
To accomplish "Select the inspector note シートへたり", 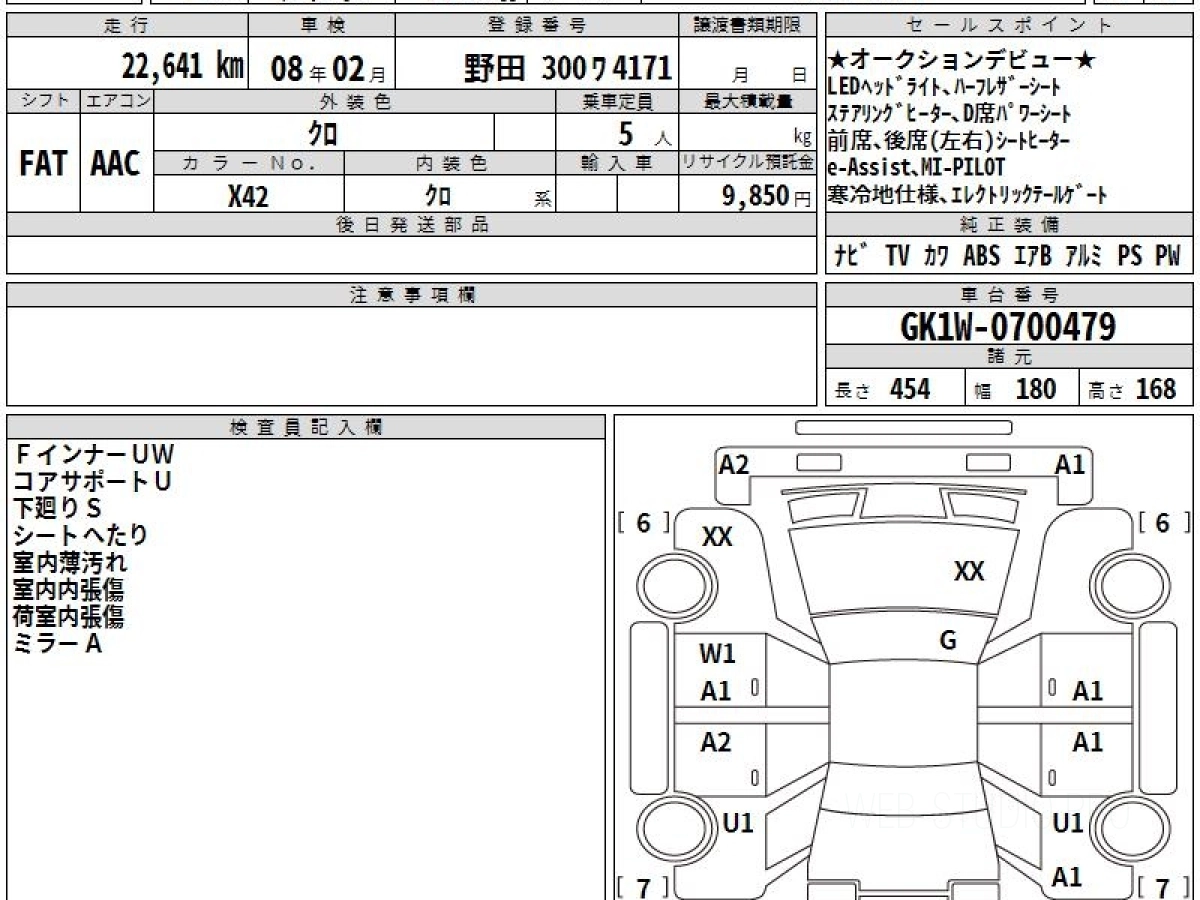I will coord(81,535).
